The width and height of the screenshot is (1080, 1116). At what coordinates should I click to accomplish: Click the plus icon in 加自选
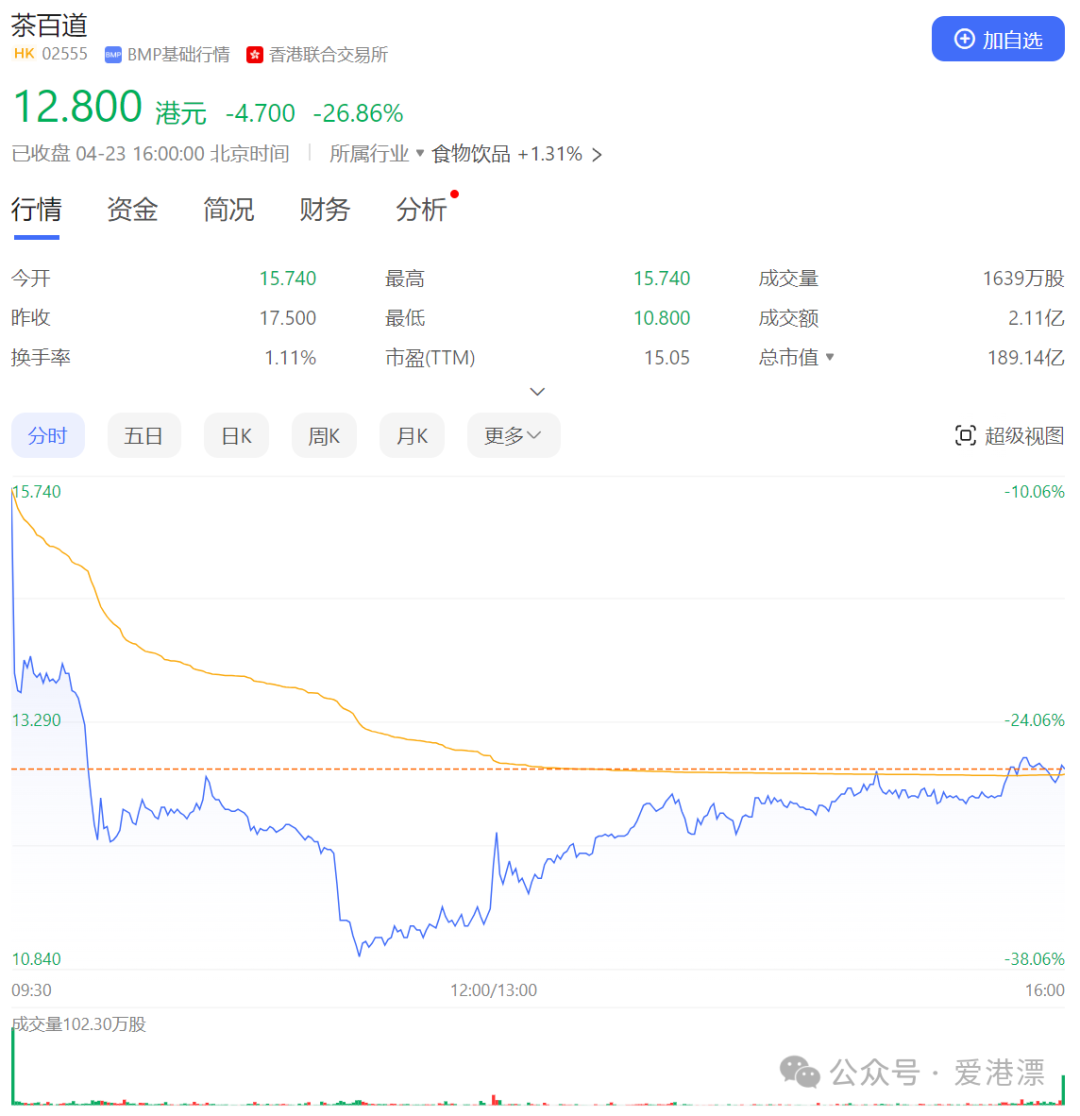pos(964,39)
